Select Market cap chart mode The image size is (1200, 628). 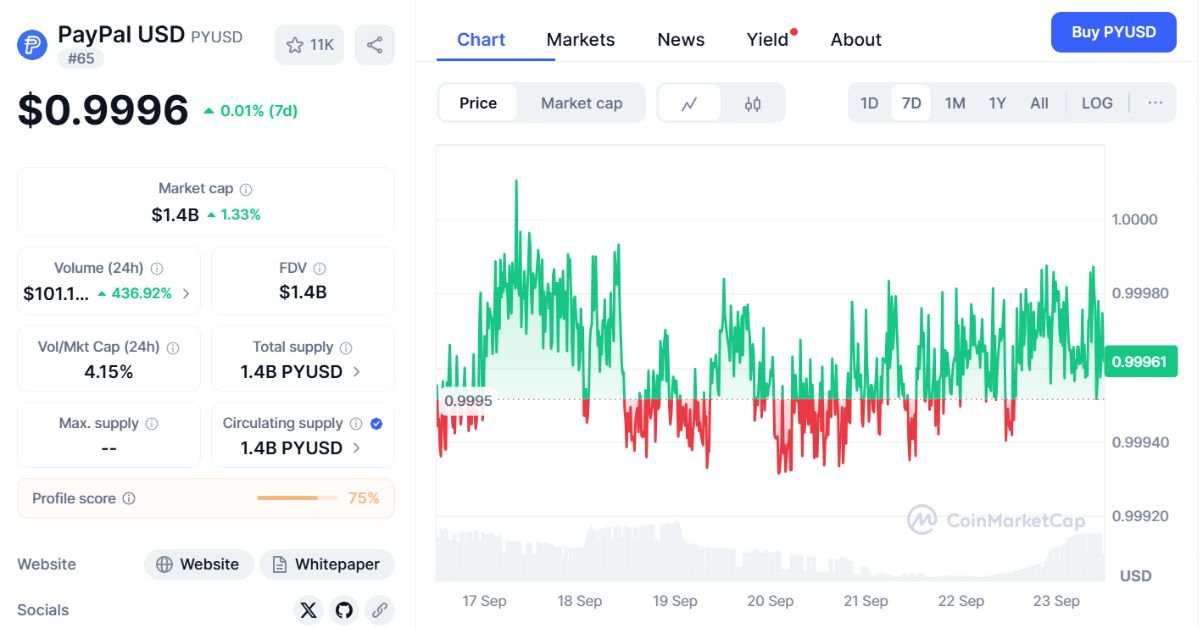click(x=581, y=103)
